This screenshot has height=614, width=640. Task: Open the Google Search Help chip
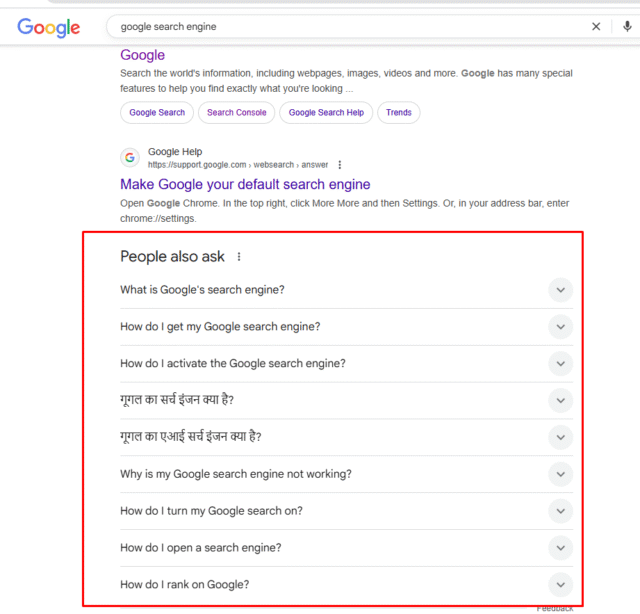[326, 112]
